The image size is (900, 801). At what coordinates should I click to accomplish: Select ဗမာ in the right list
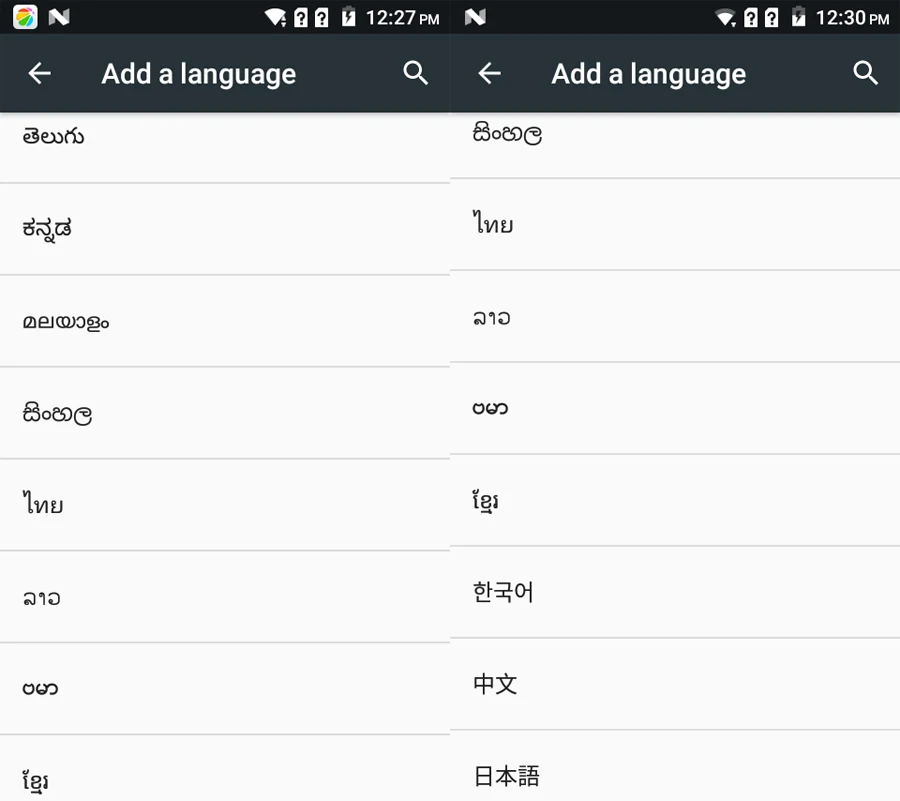pos(675,408)
